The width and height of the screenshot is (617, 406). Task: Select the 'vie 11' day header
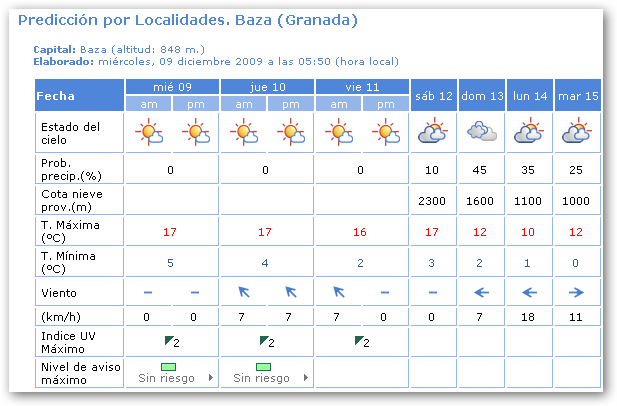click(362, 87)
